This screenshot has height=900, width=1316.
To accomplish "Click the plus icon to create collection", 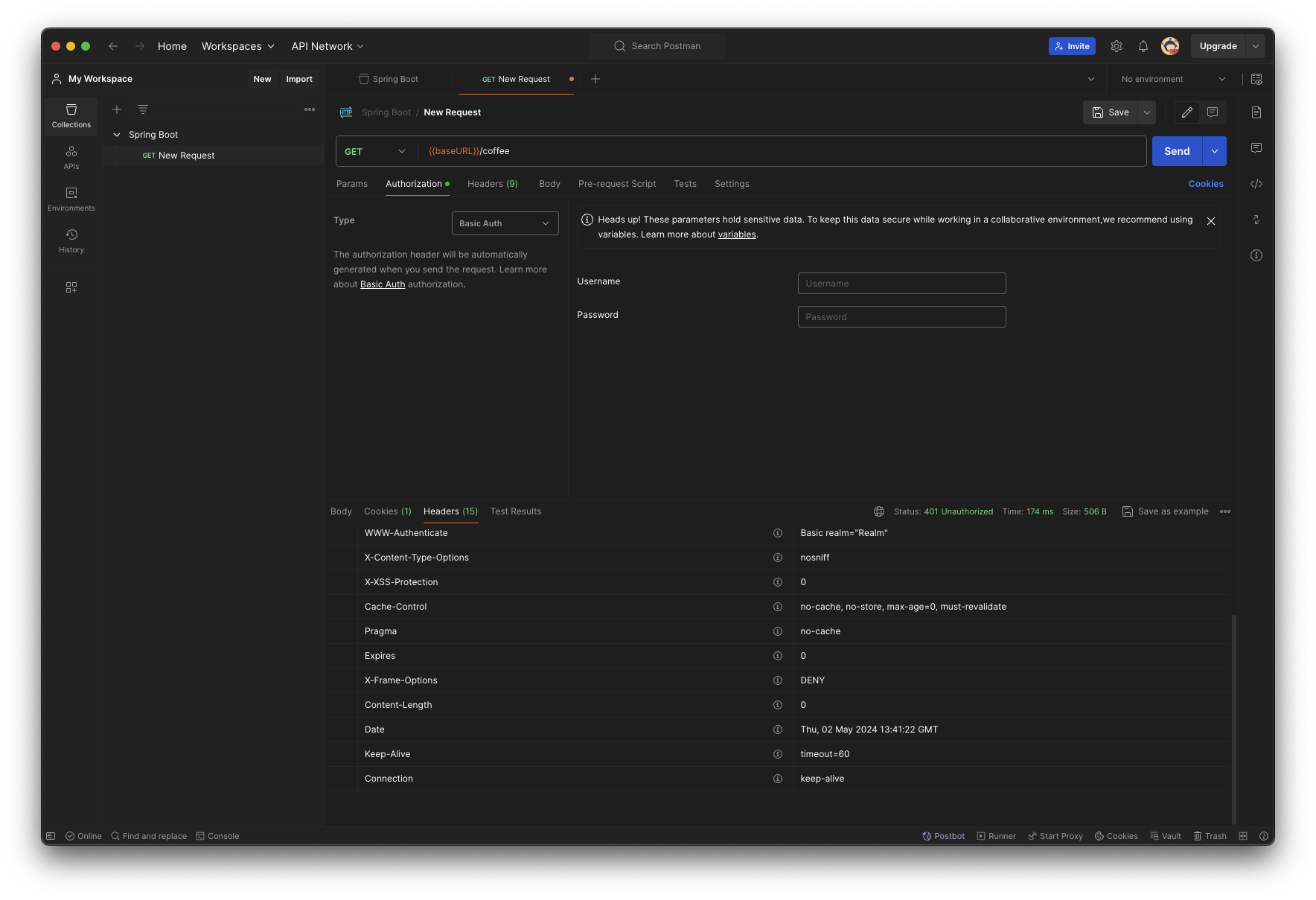I will [x=117, y=109].
